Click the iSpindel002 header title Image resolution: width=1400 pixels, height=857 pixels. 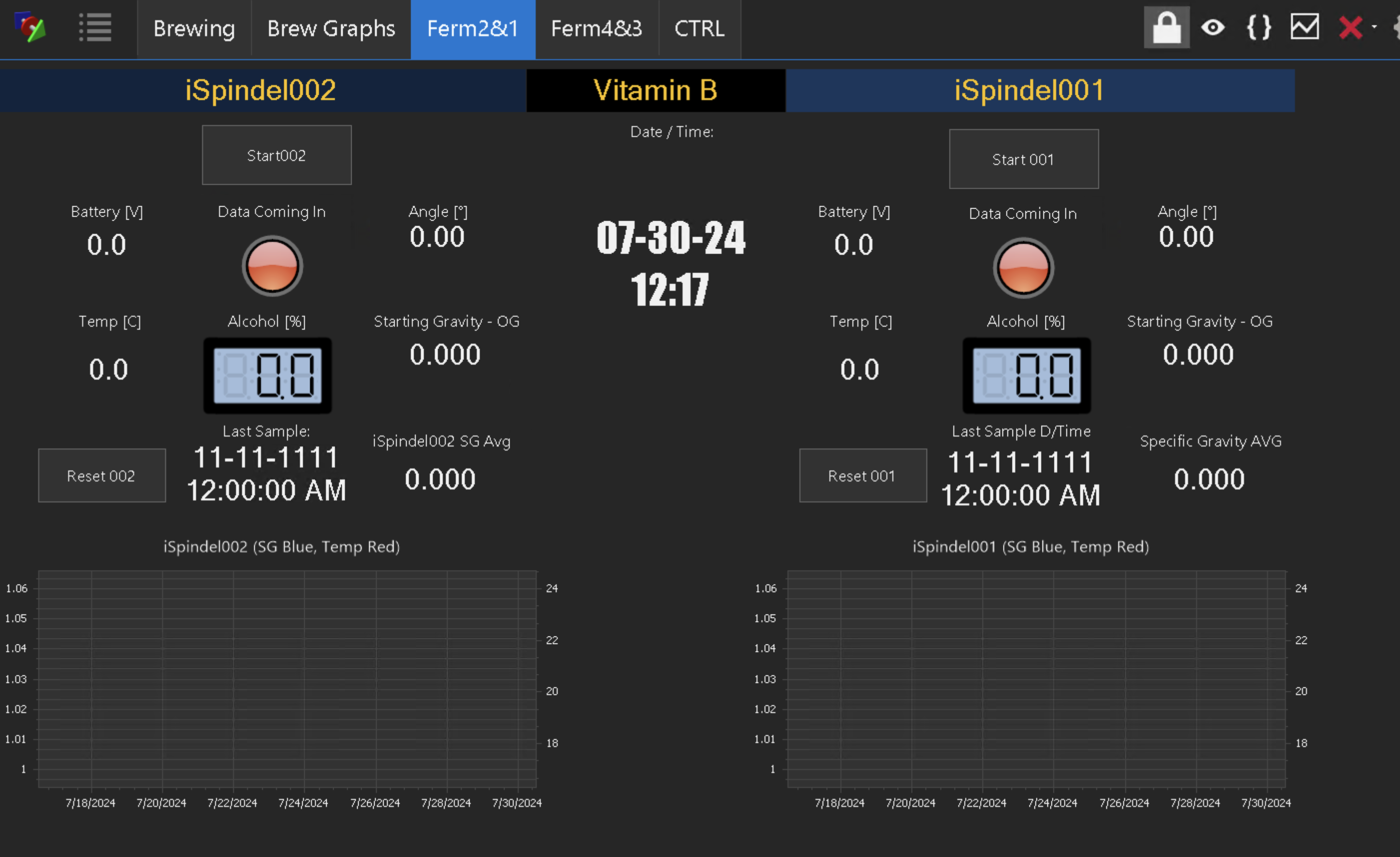point(261,90)
